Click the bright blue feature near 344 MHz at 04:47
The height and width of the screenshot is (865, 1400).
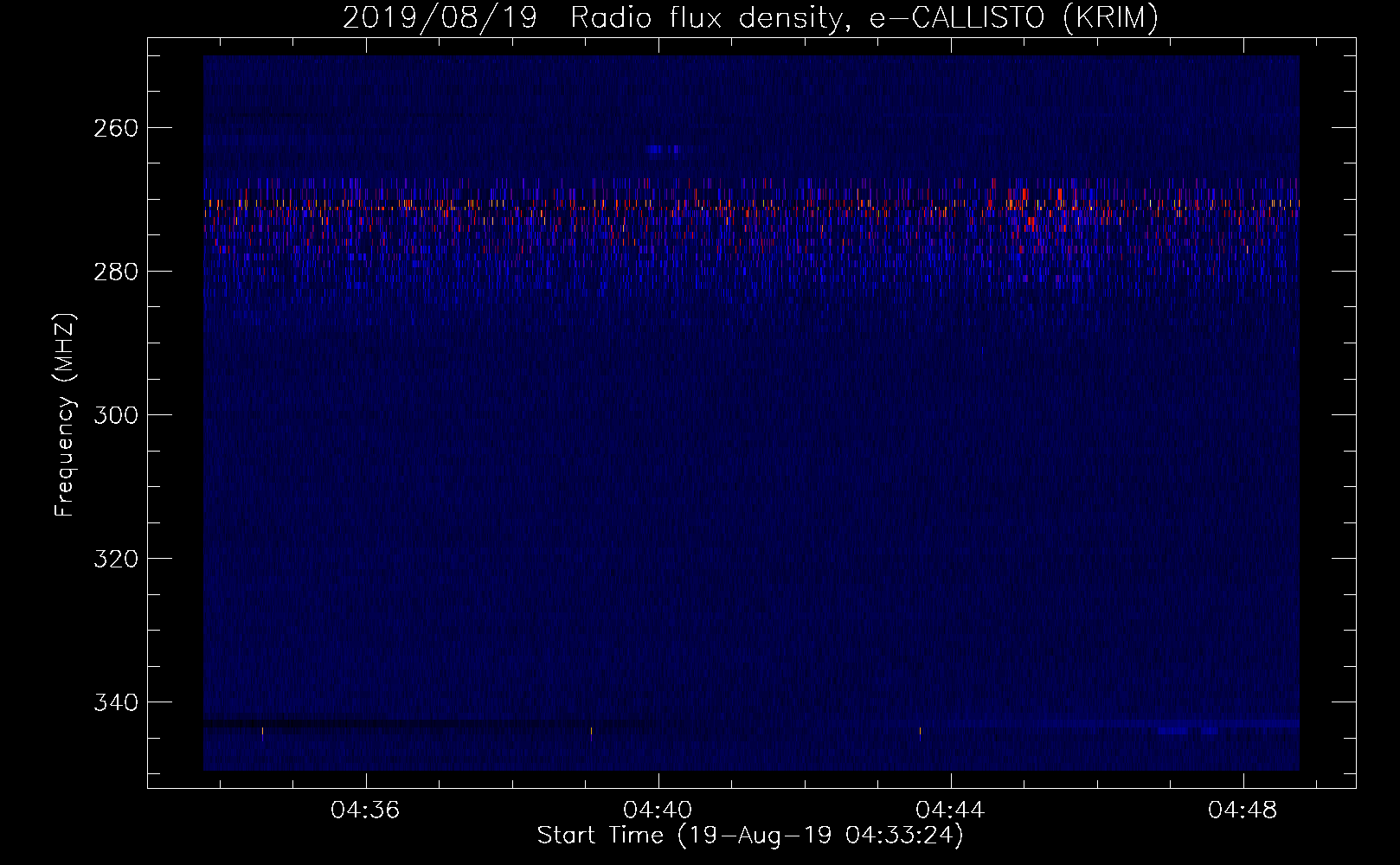(x=1188, y=732)
